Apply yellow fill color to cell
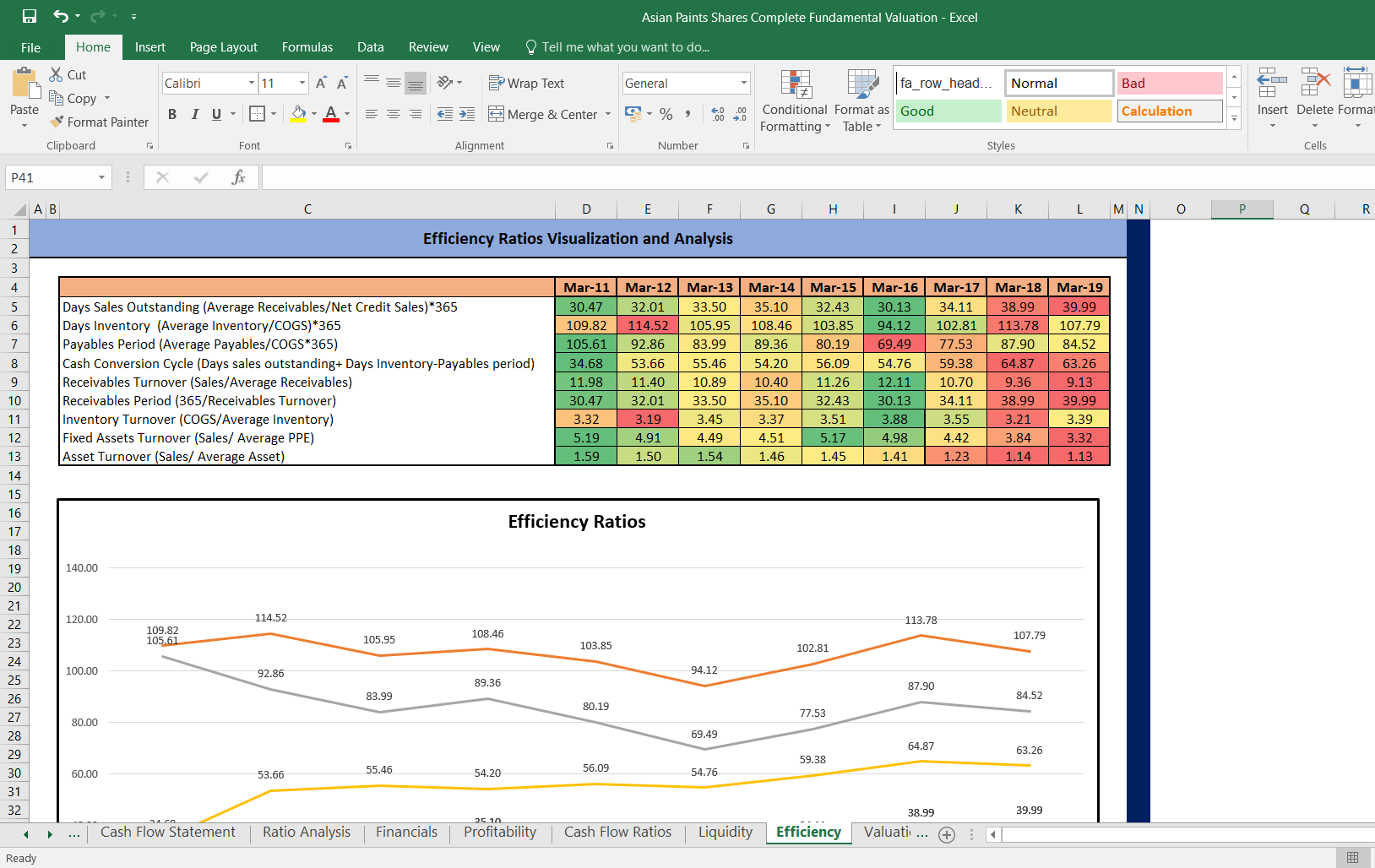Screen dimensions: 1375x868 point(298,113)
